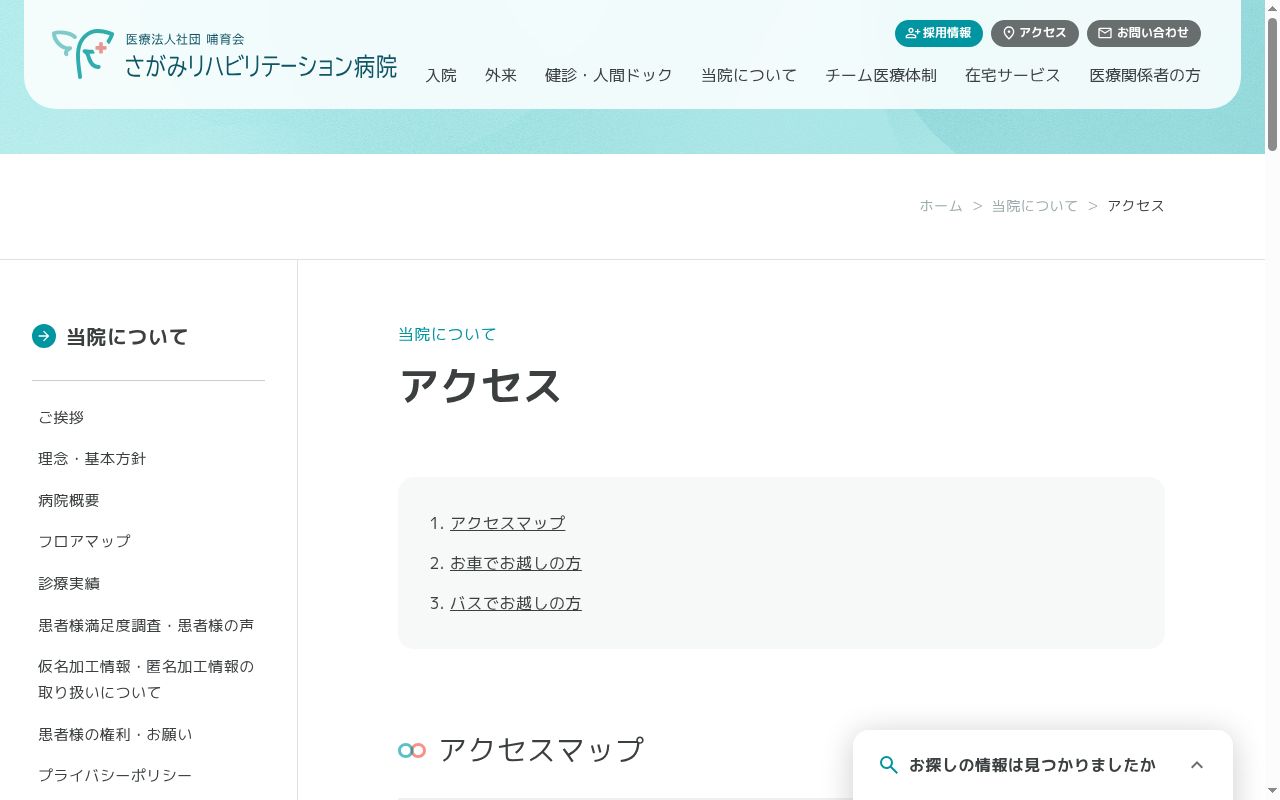The height and width of the screenshot is (800, 1280).
Task: Click the お探しの情報は見つかりましたか panel title
Action: pyautogui.click(x=1032, y=765)
